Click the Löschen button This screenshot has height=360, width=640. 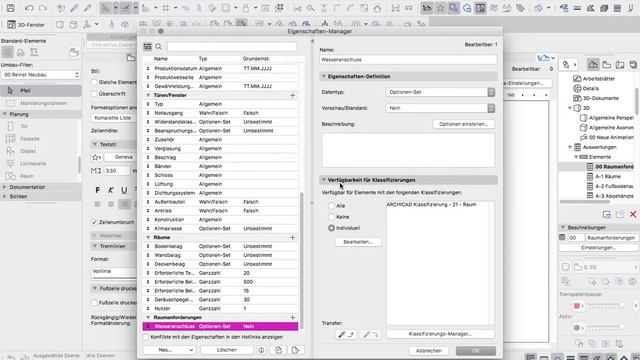coord(227,350)
